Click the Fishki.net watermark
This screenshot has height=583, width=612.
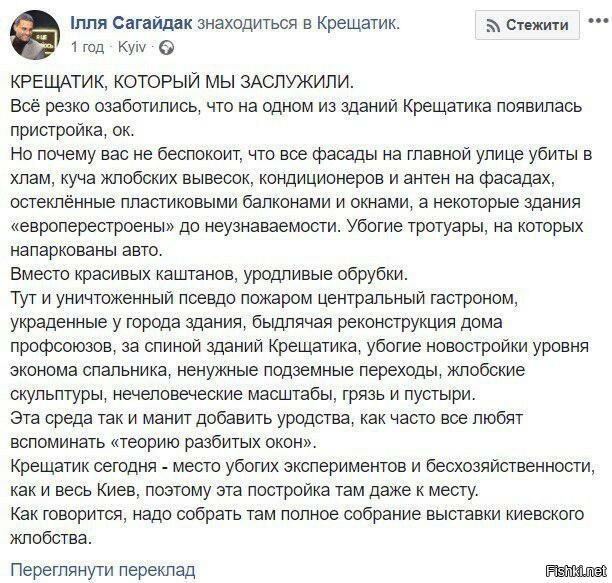click(x=576, y=571)
